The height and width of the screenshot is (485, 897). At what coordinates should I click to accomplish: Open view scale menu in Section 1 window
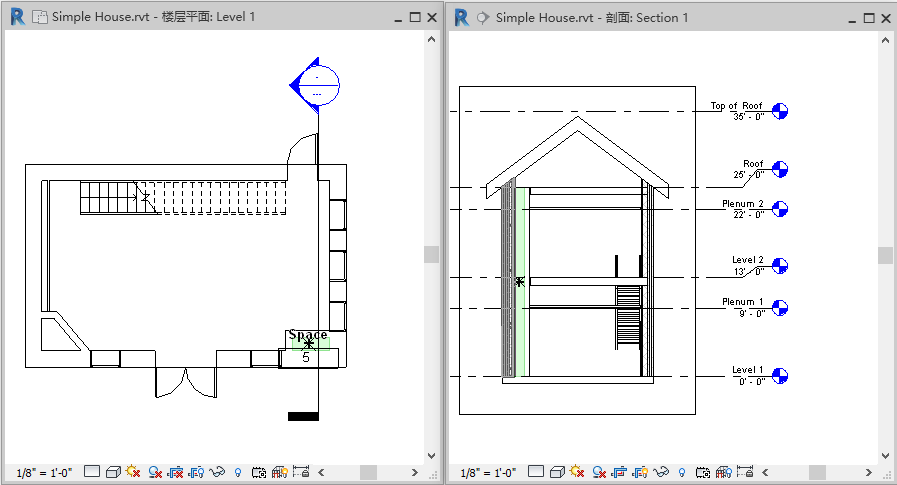488,472
